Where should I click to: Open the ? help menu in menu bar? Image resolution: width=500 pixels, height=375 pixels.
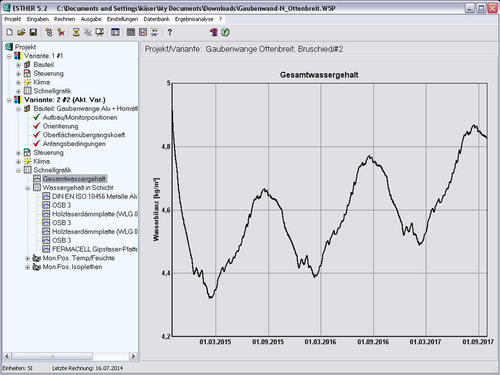tap(220, 19)
